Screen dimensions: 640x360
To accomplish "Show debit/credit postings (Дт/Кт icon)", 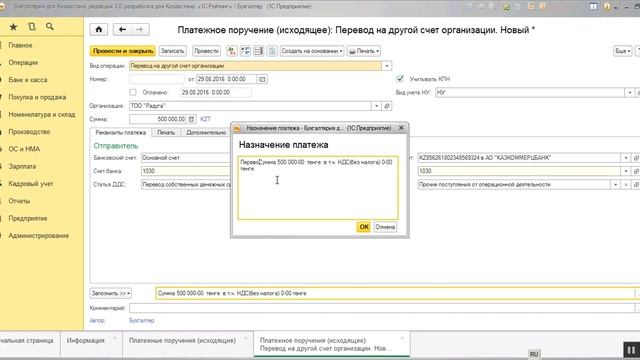I will (x=231, y=51).
